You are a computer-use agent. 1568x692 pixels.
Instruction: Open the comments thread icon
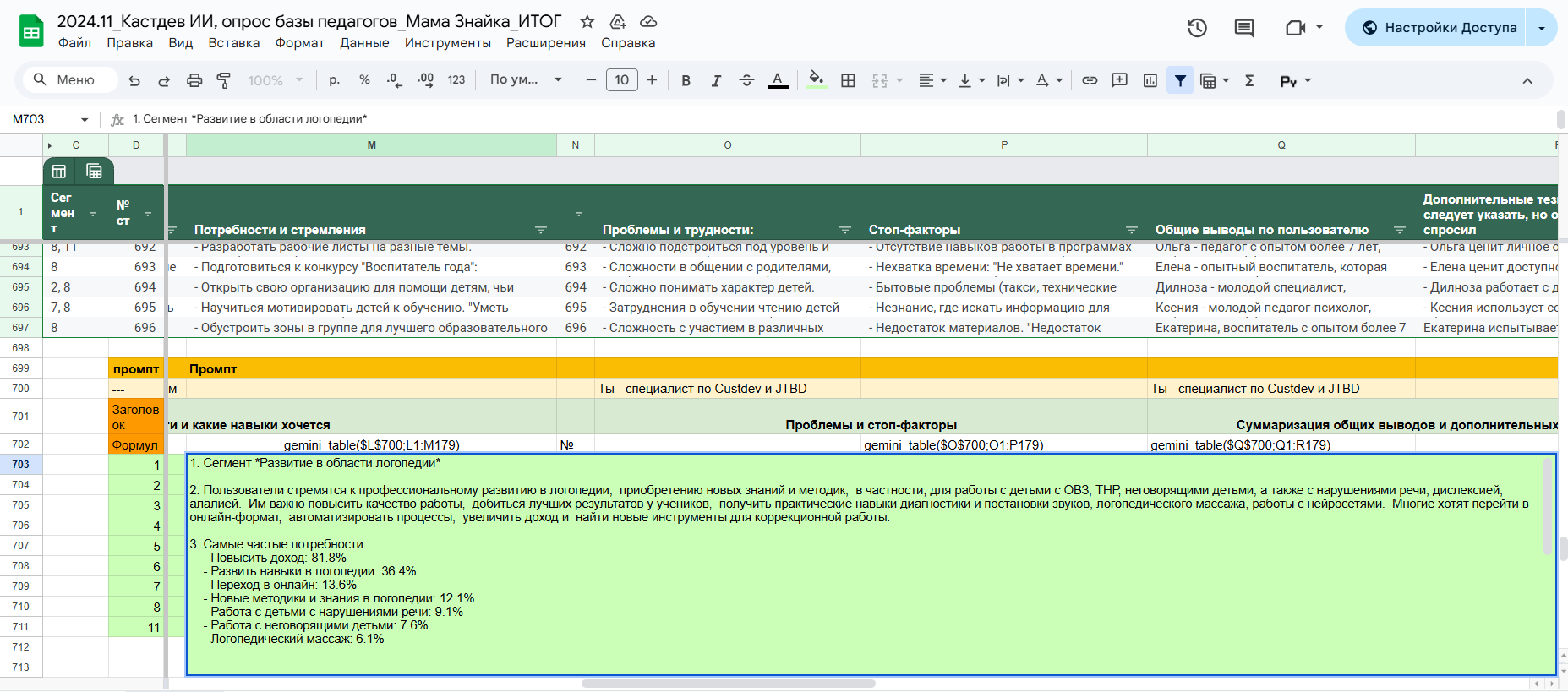tap(1243, 28)
